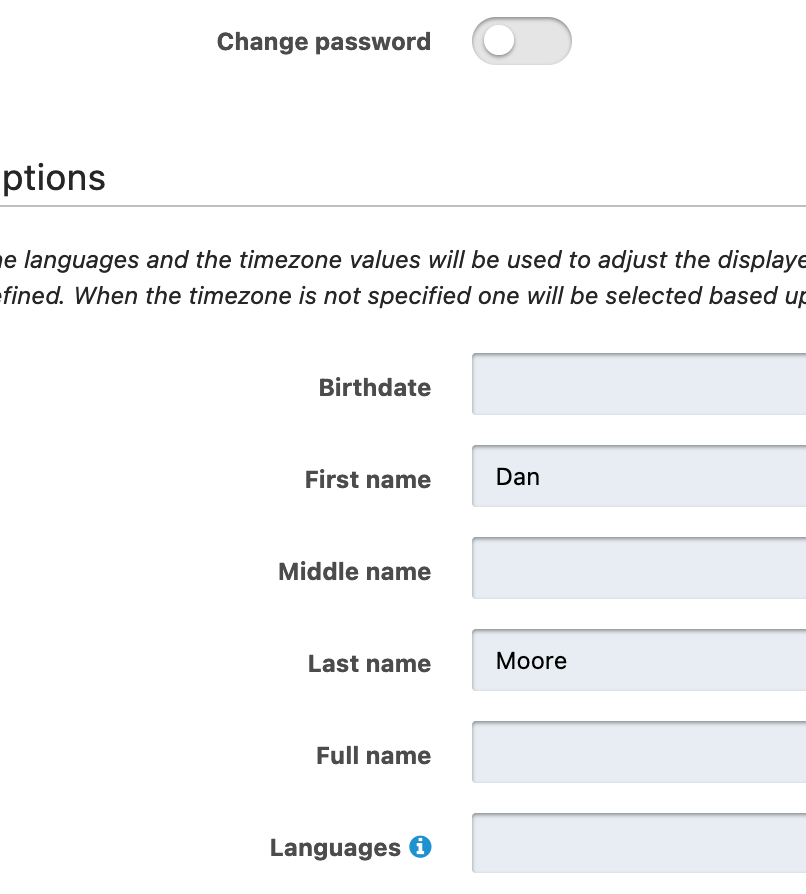Click the Languages info icon

[x=421, y=847]
